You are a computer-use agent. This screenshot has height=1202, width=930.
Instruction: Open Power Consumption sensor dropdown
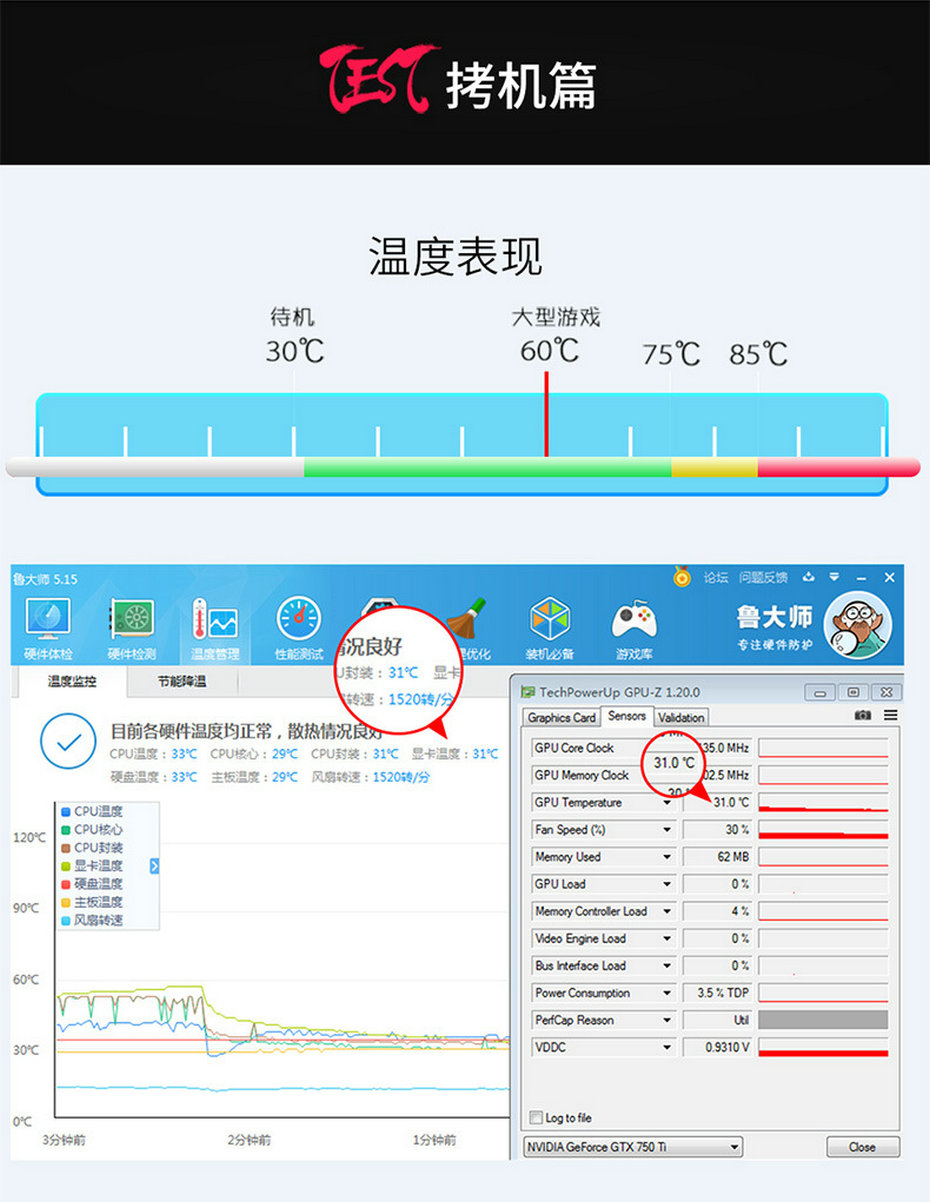point(667,993)
